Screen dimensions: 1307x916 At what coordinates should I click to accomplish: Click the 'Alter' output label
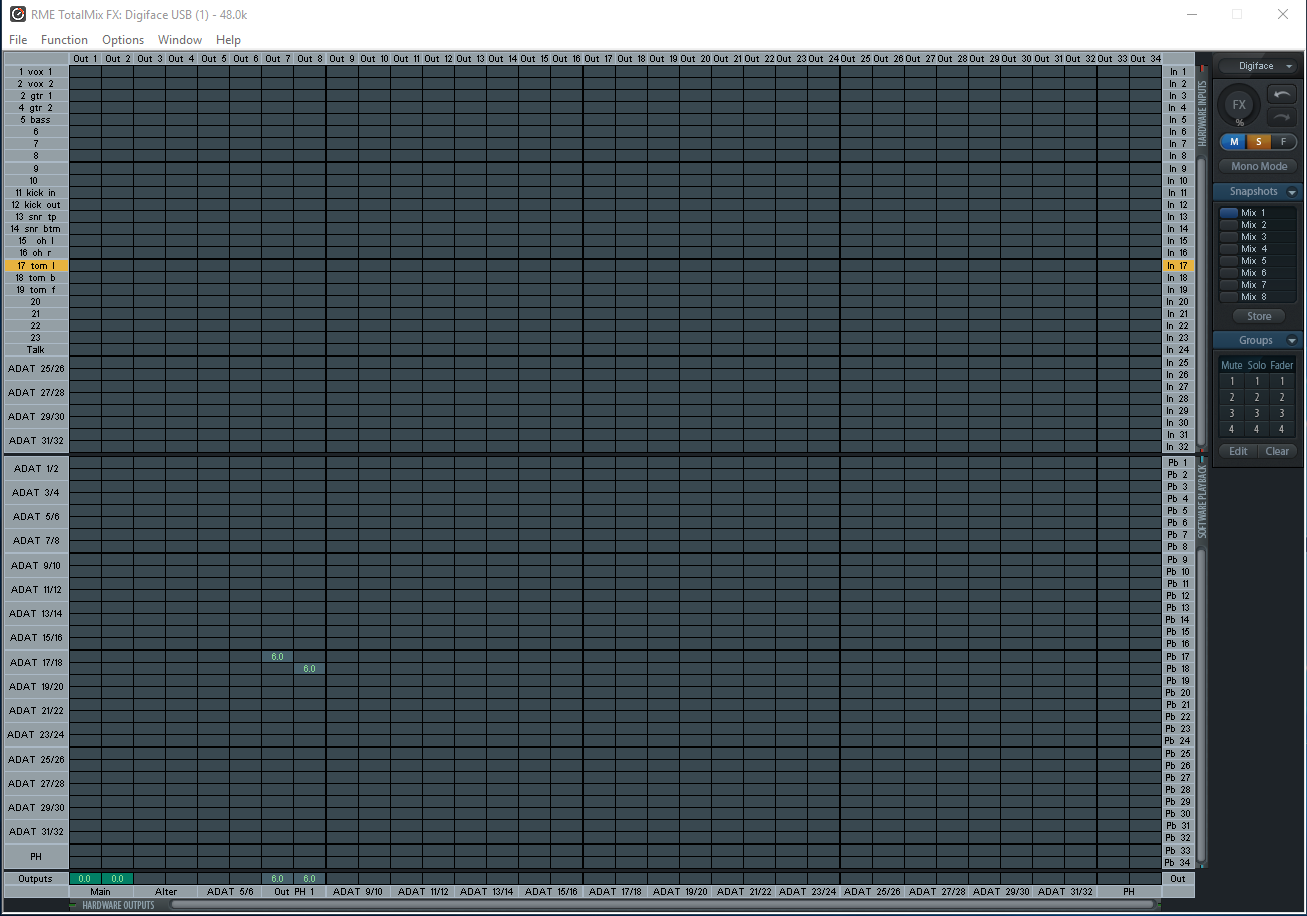[x=165, y=891]
